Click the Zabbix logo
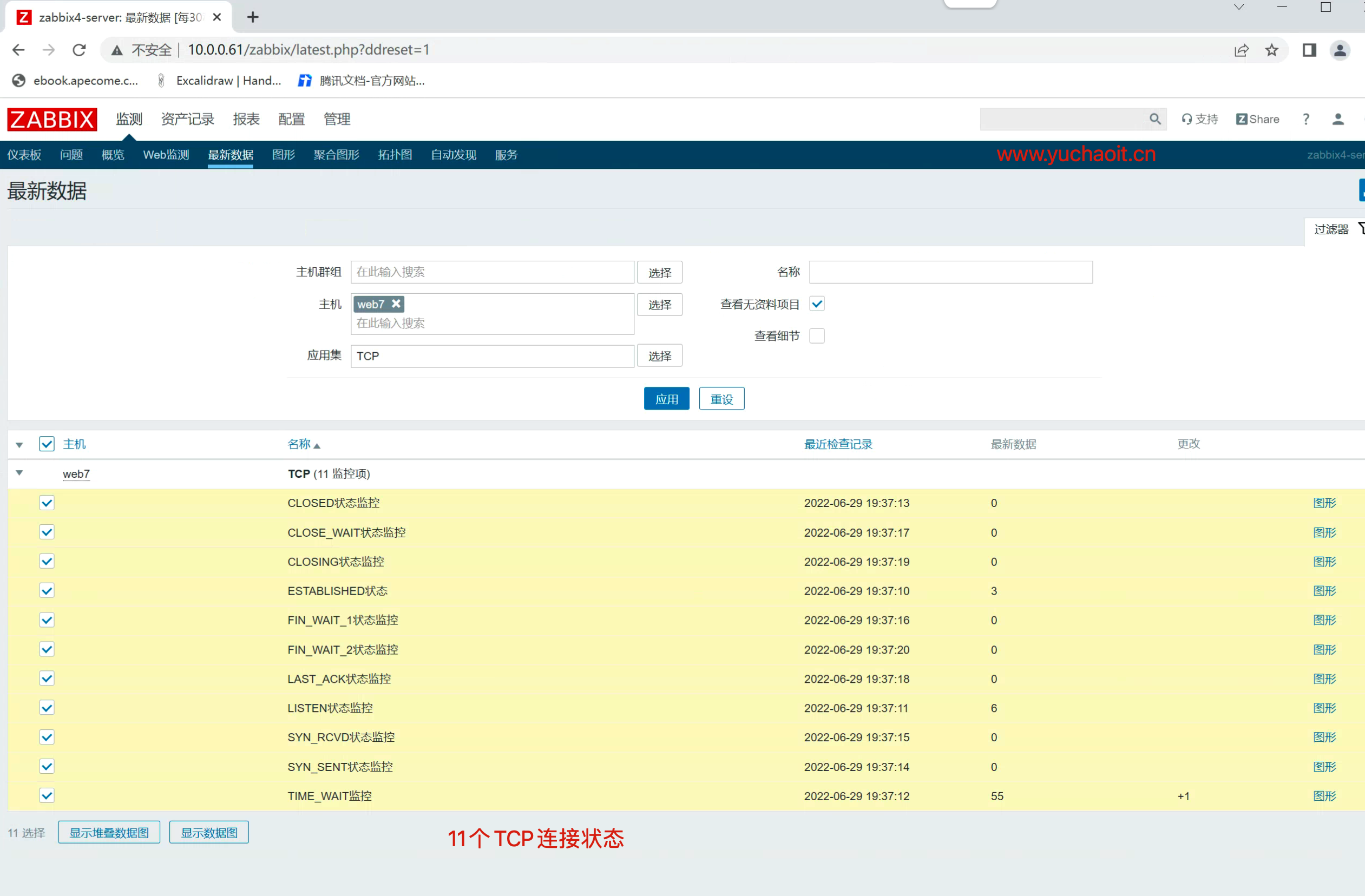 (x=51, y=119)
